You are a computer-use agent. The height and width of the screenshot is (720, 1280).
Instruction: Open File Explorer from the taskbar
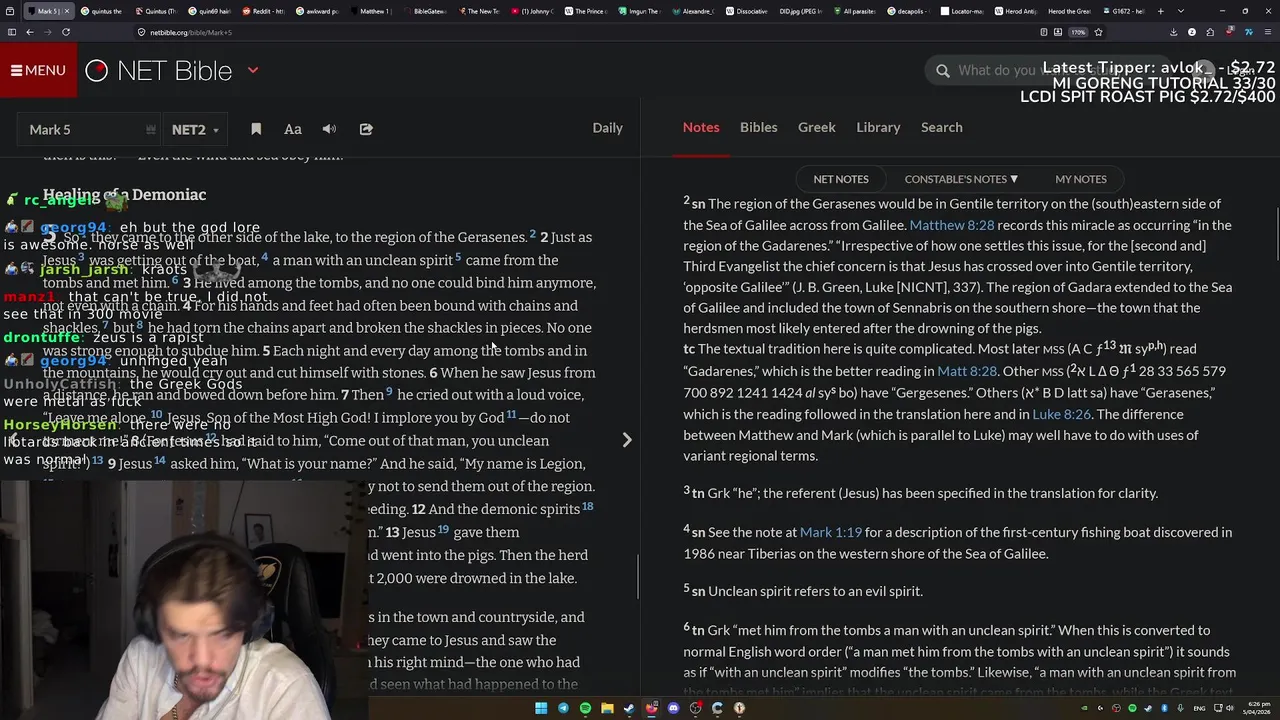[x=607, y=708]
